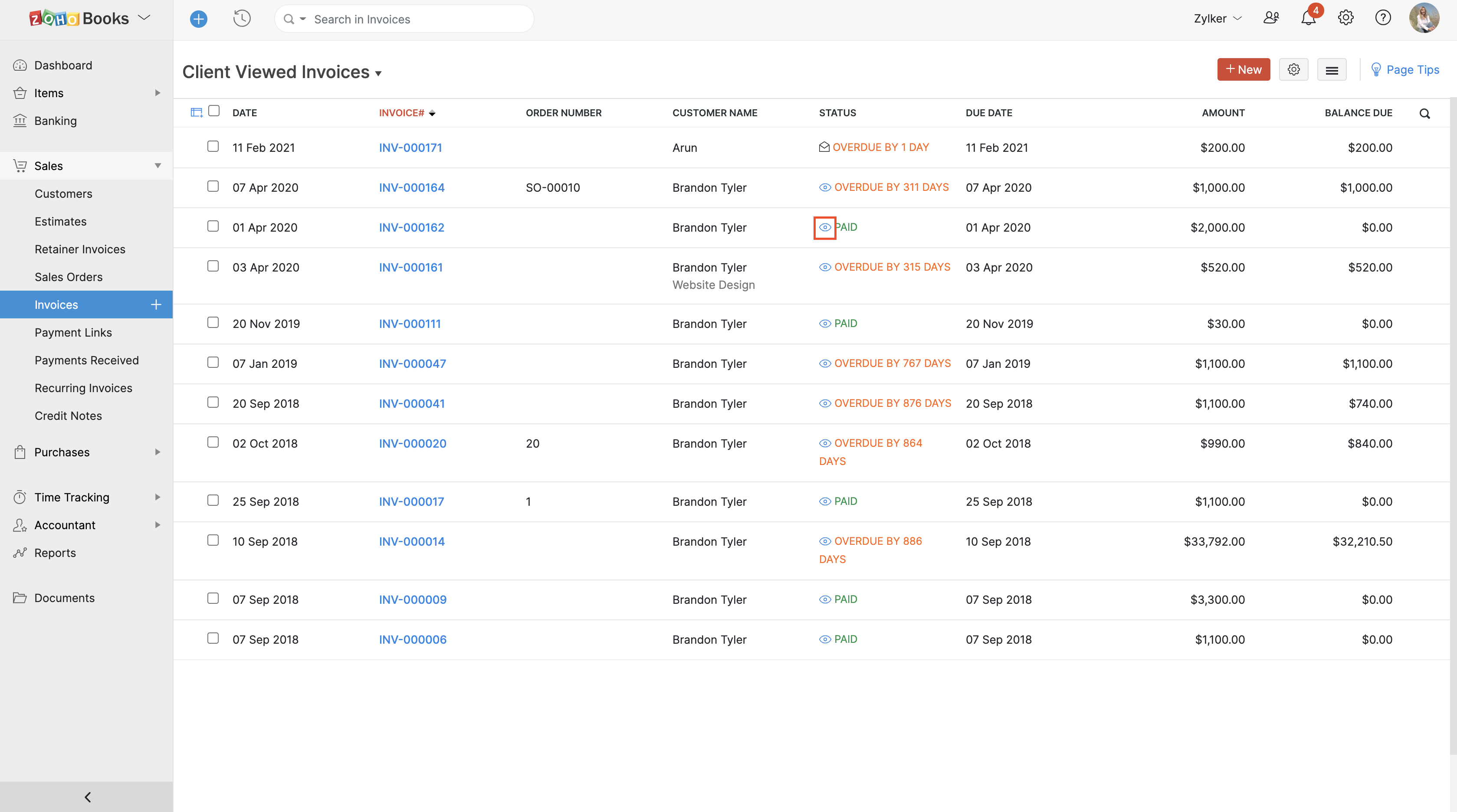Viewport: 1457px width, 812px height.
Task: Click the mail-opened icon for INV-000171
Action: pos(824,147)
